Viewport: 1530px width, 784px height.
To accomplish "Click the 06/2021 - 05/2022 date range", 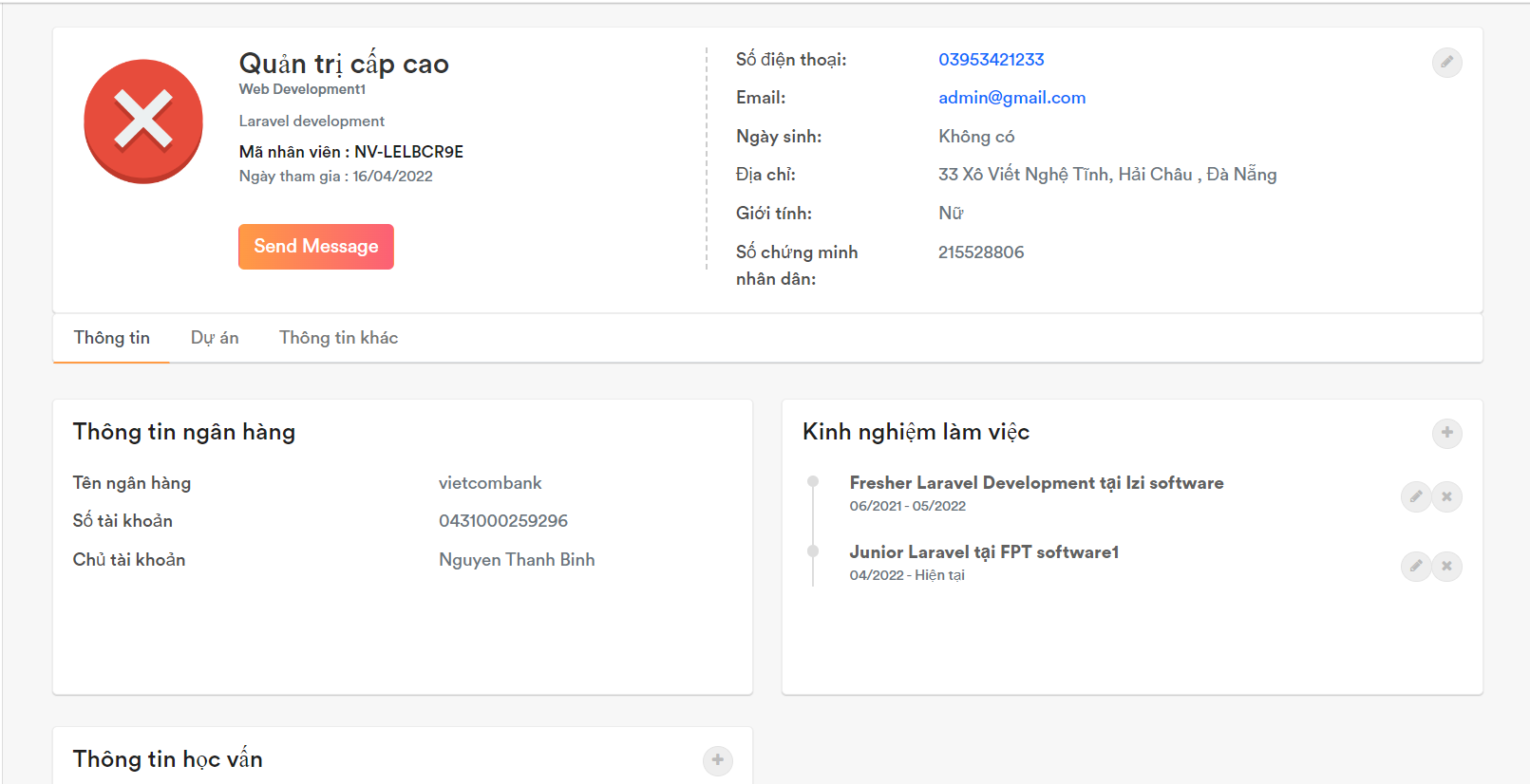I will [907, 506].
